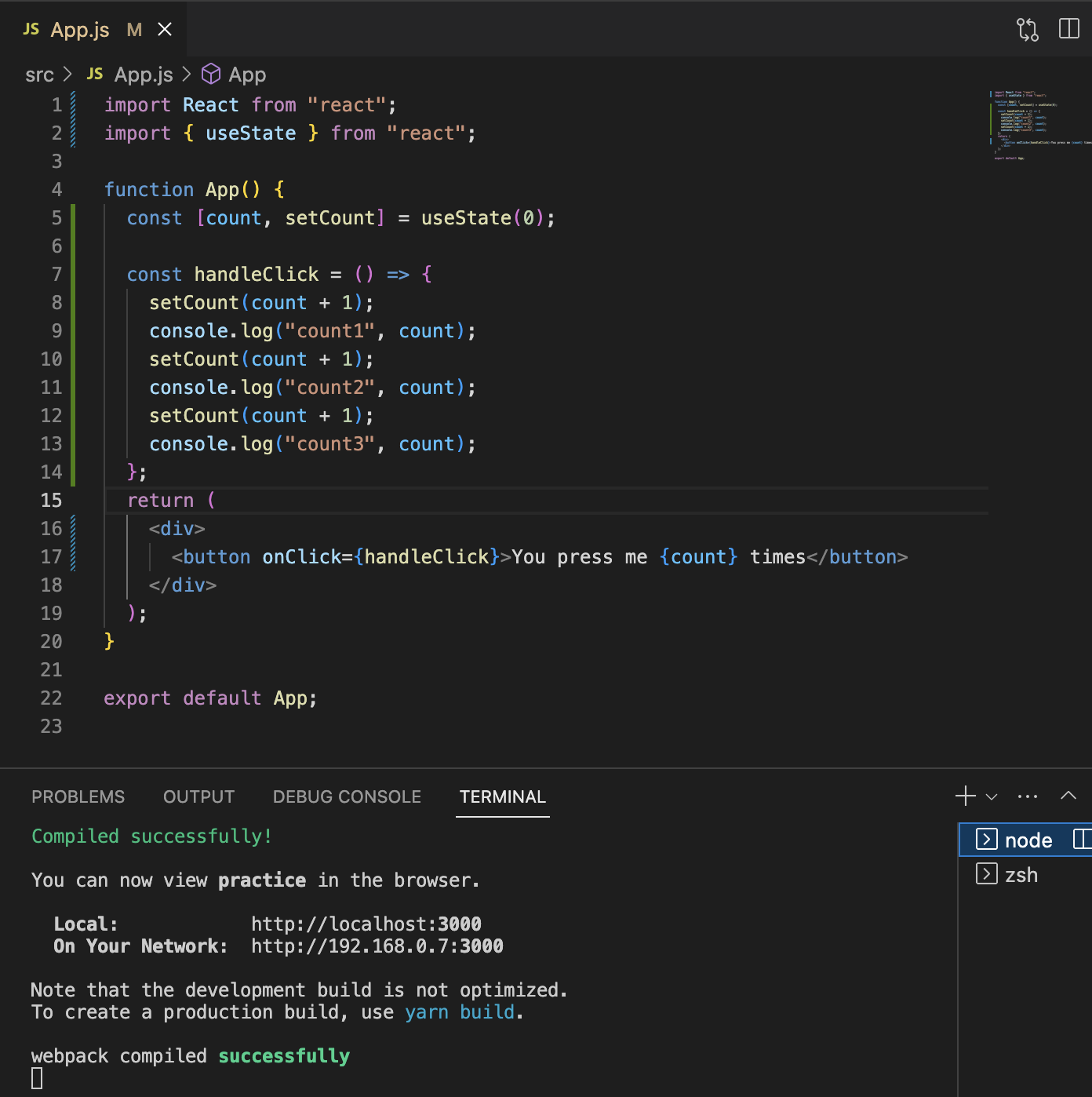Click the modified M indicator on tab
Viewport: 1092px width, 1097px height.
[134, 29]
